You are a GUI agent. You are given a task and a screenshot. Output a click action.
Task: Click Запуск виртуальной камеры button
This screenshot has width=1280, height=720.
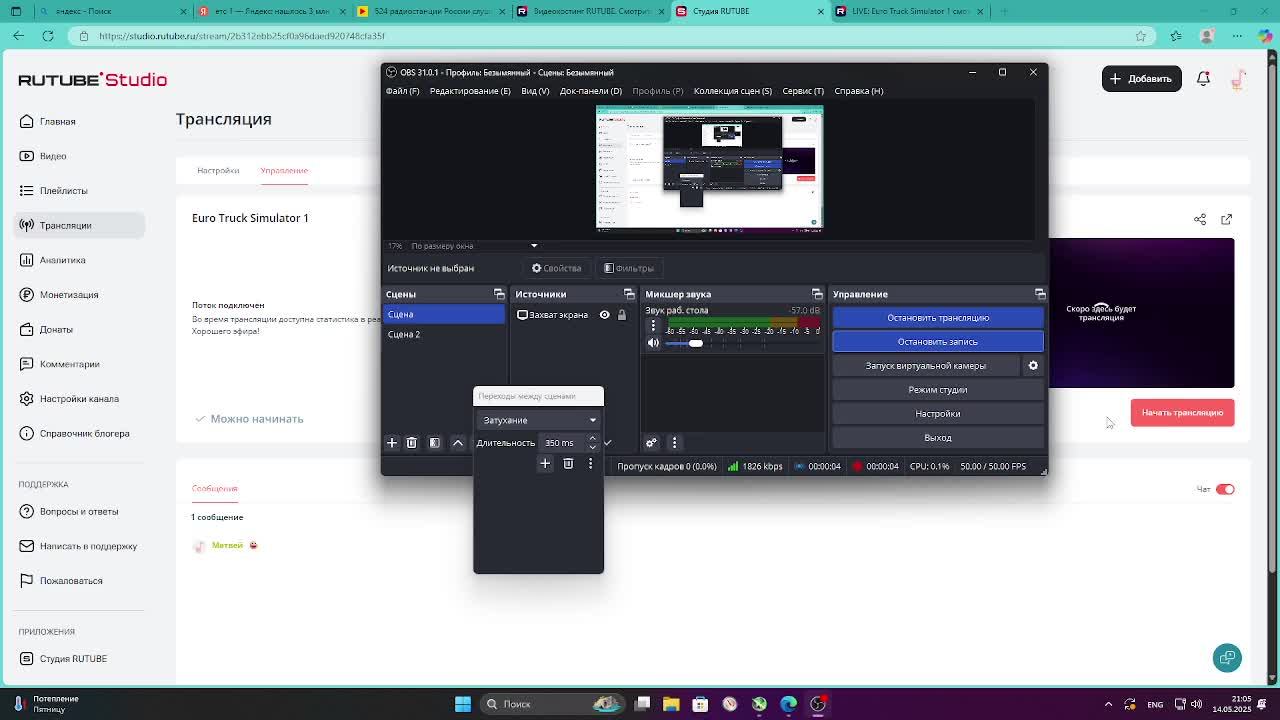coord(926,366)
